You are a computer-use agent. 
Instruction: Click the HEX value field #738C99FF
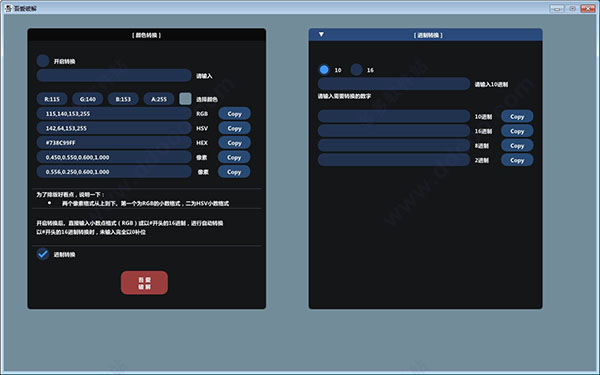[x=114, y=143]
